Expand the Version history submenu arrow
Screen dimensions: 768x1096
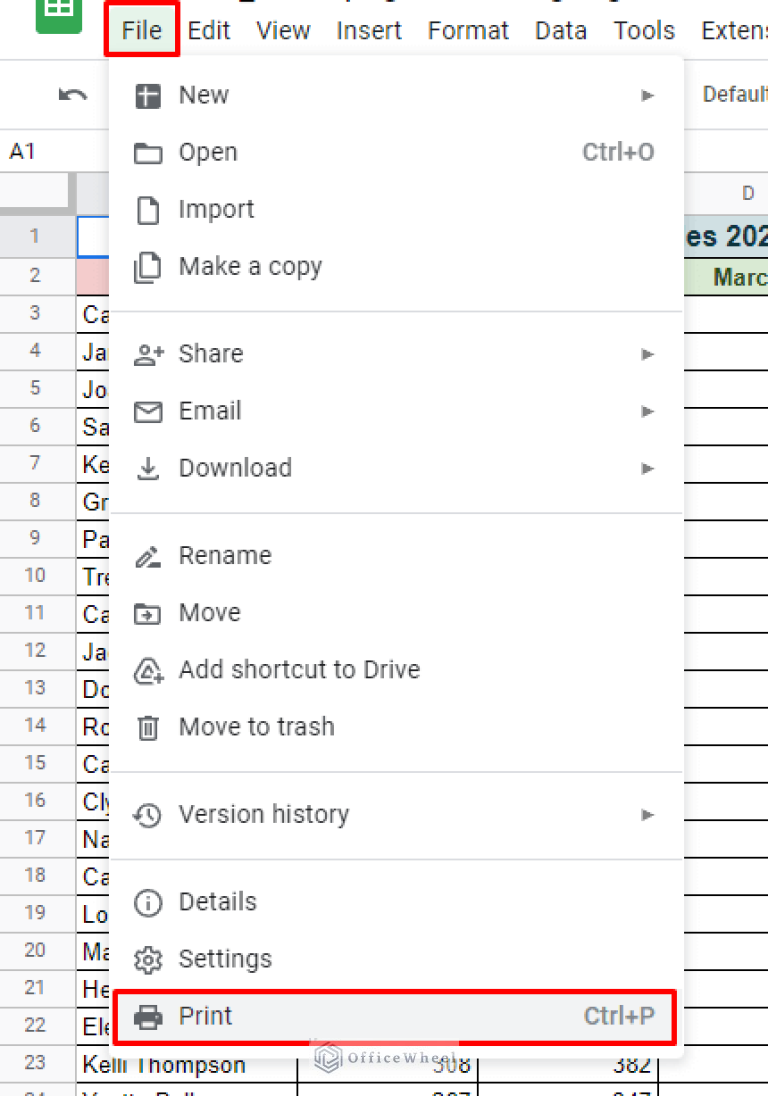[648, 815]
